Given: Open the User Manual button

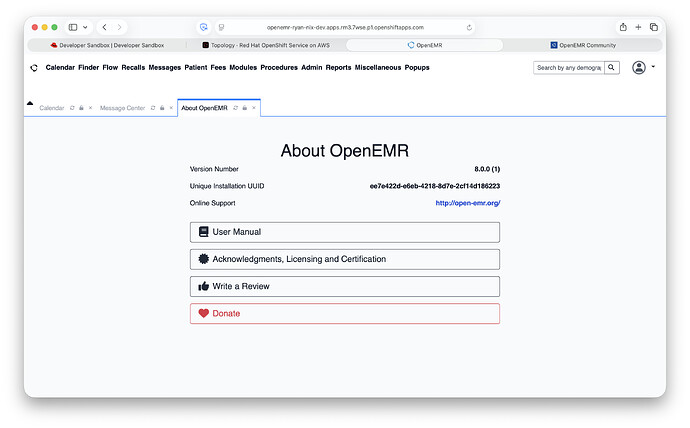Looking at the screenshot, I should click(345, 232).
